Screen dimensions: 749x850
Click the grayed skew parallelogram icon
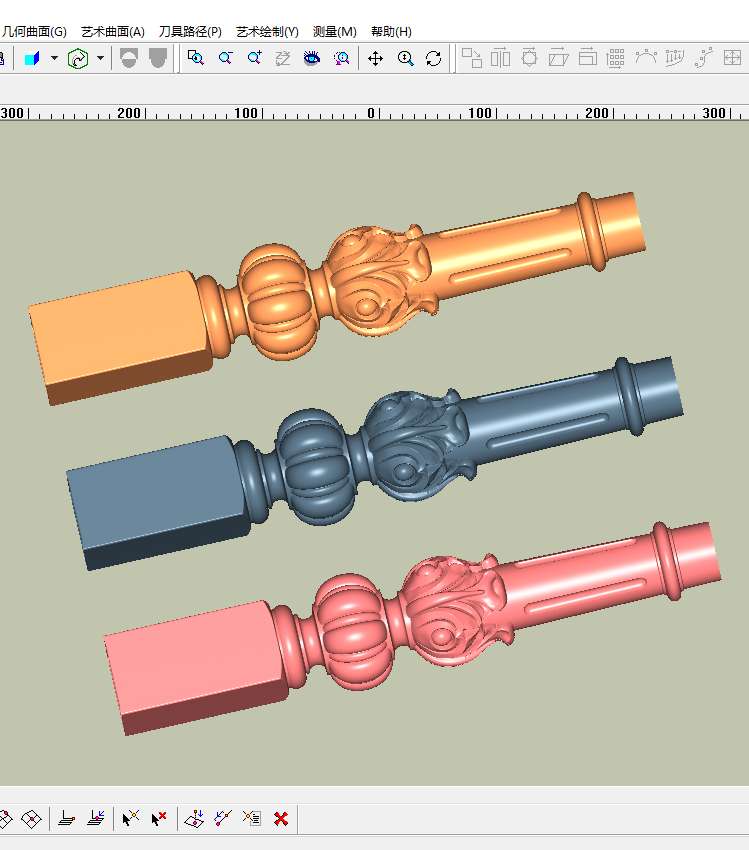click(x=558, y=57)
